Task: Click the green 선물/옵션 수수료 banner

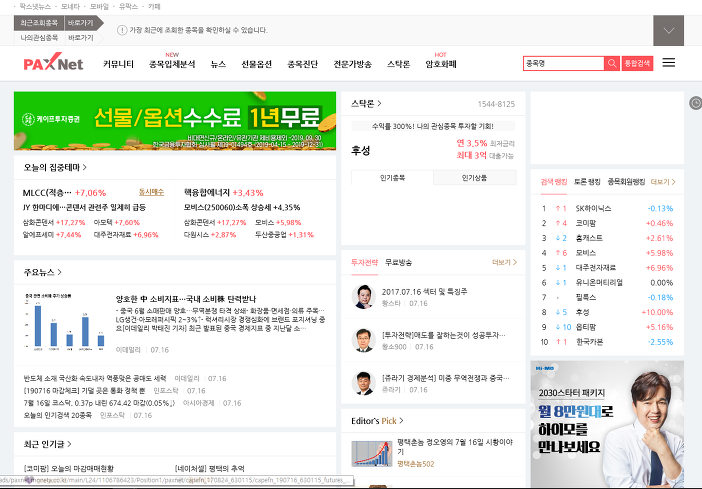Action: click(x=175, y=121)
